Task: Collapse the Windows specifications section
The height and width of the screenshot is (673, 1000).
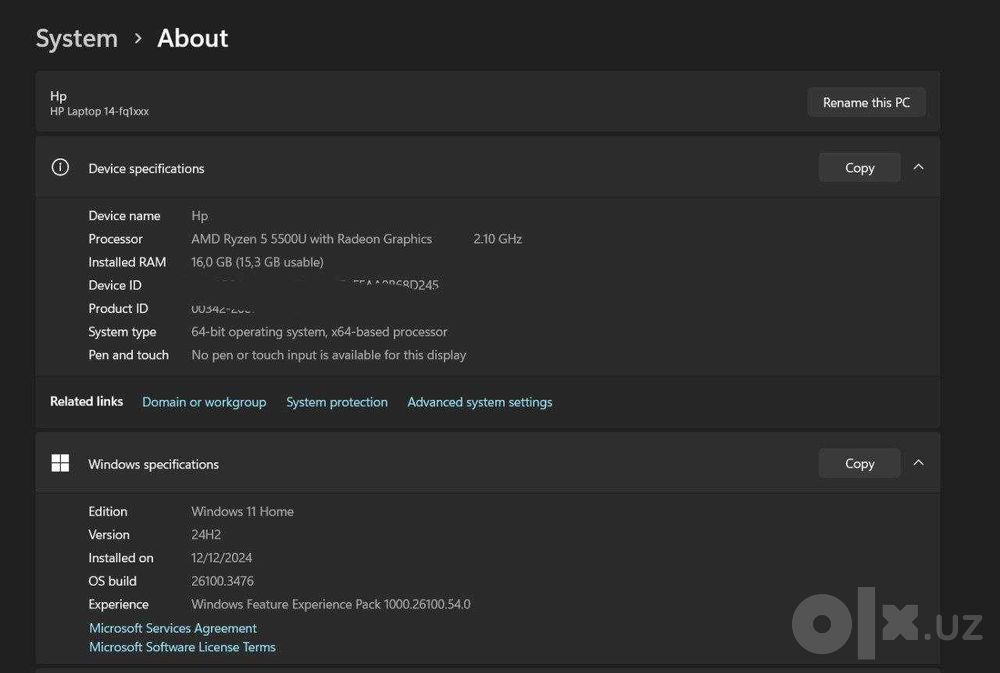Action: click(x=918, y=463)
